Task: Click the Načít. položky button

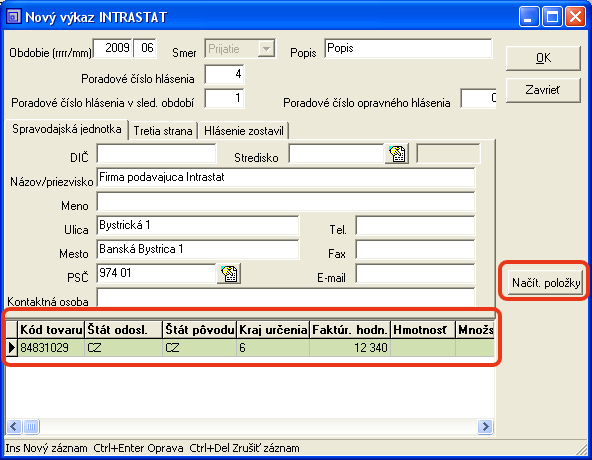Action: tap(545, 282)
